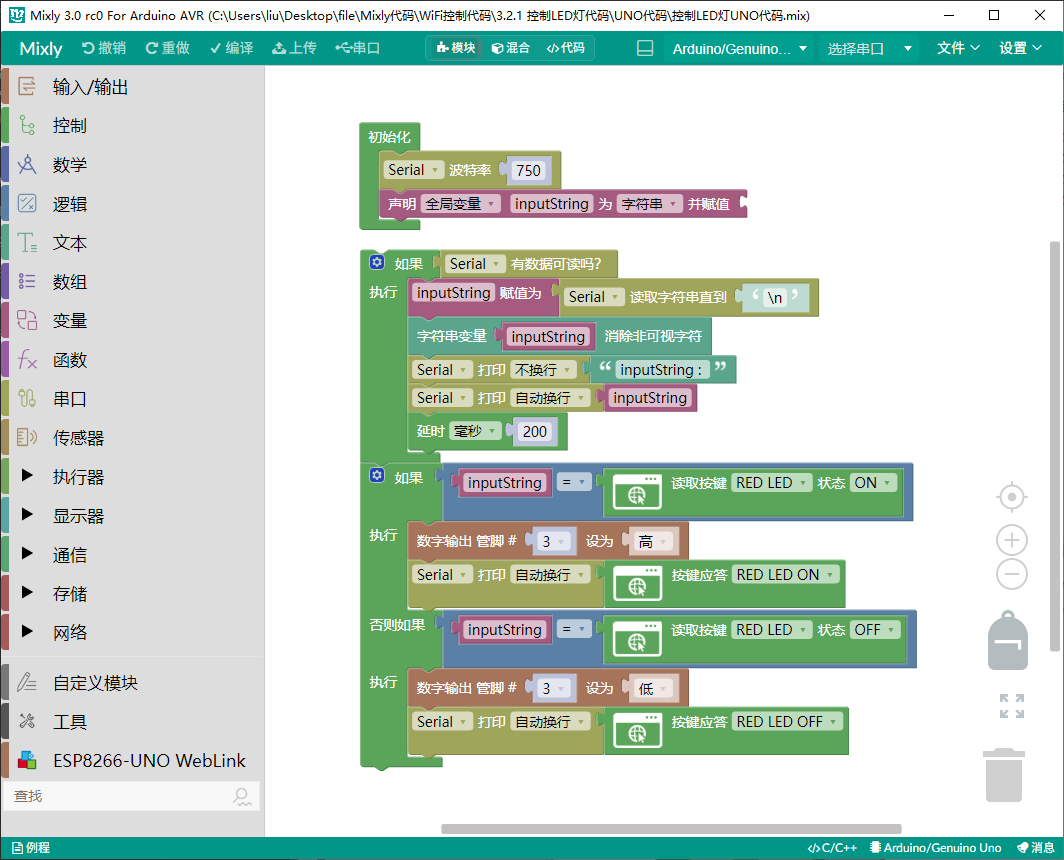Open the 全局变量 dropdown in declare block
1064x860 pixels.
[461, 204]
